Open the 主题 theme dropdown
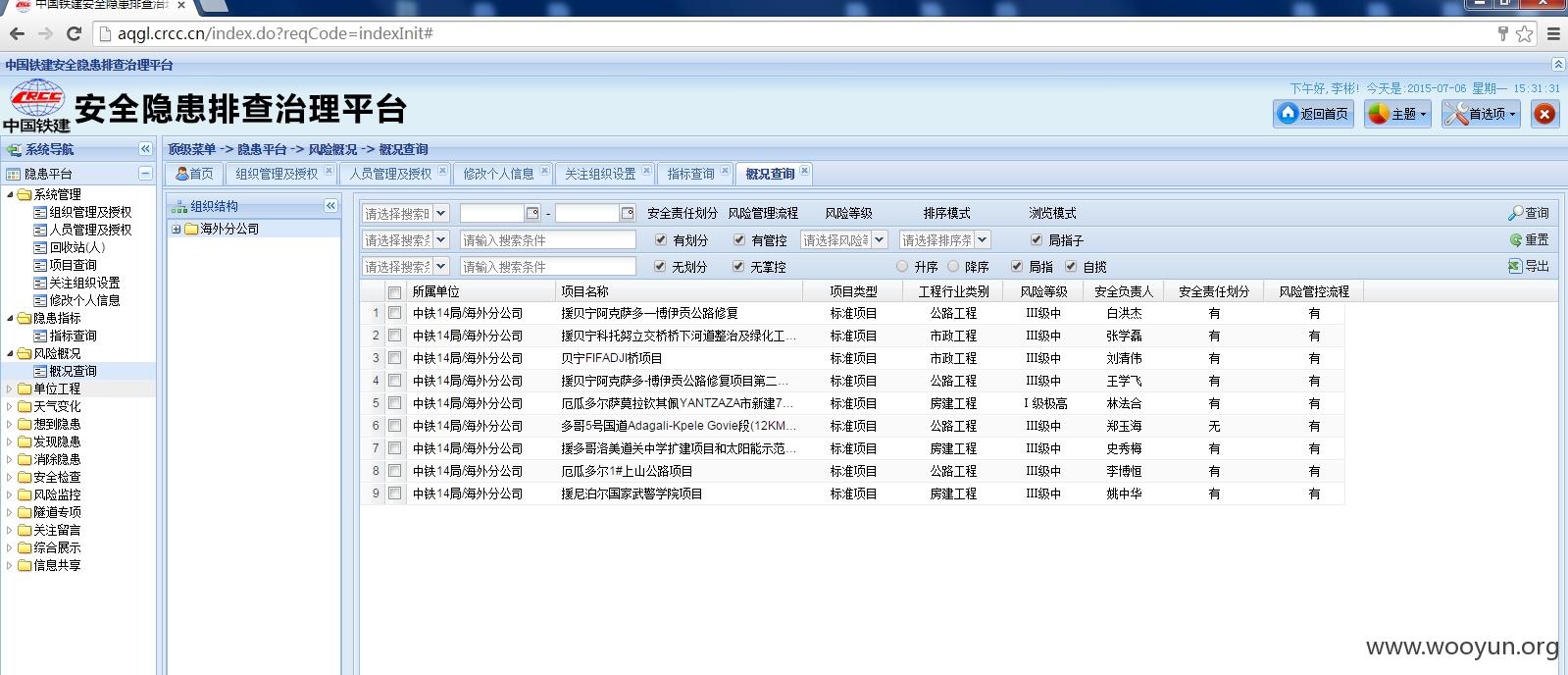The image size is (1568, 675). click(x=1397, y=114)
